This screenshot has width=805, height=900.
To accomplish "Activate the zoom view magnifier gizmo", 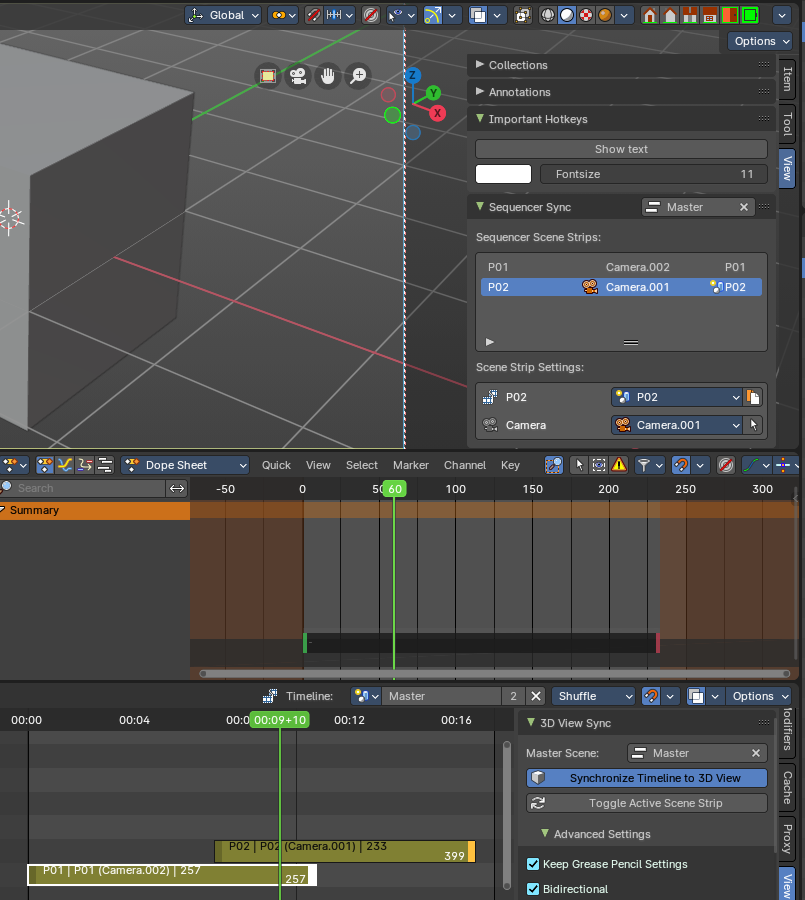I will tap(358, 76).
